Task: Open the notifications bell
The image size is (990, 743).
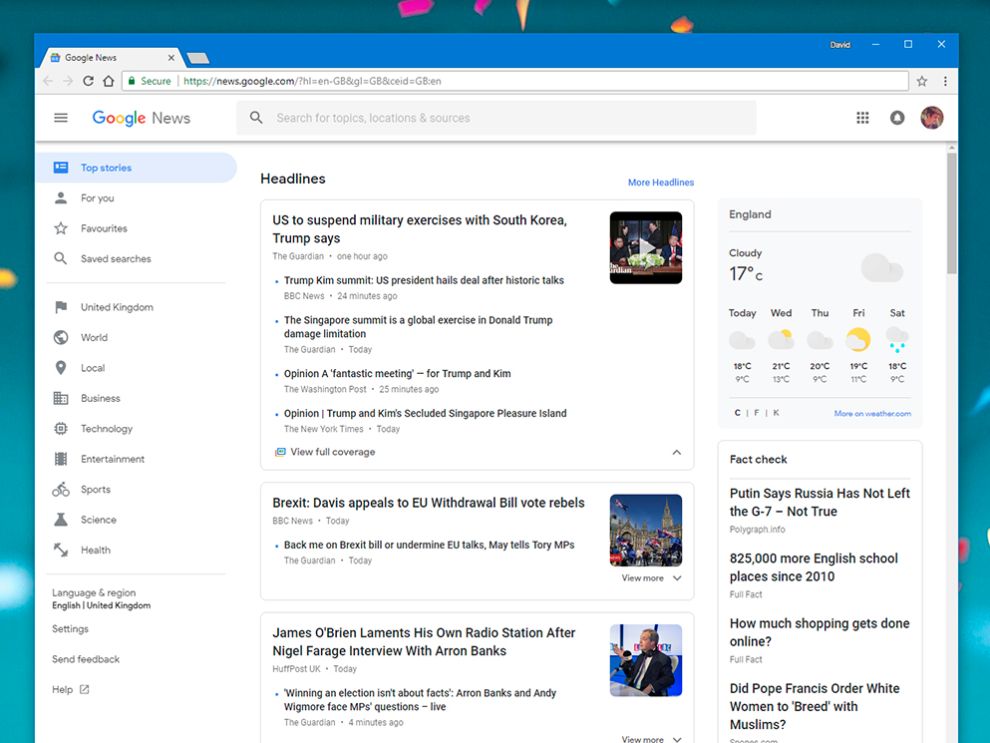Action: (x=897, y=117)
